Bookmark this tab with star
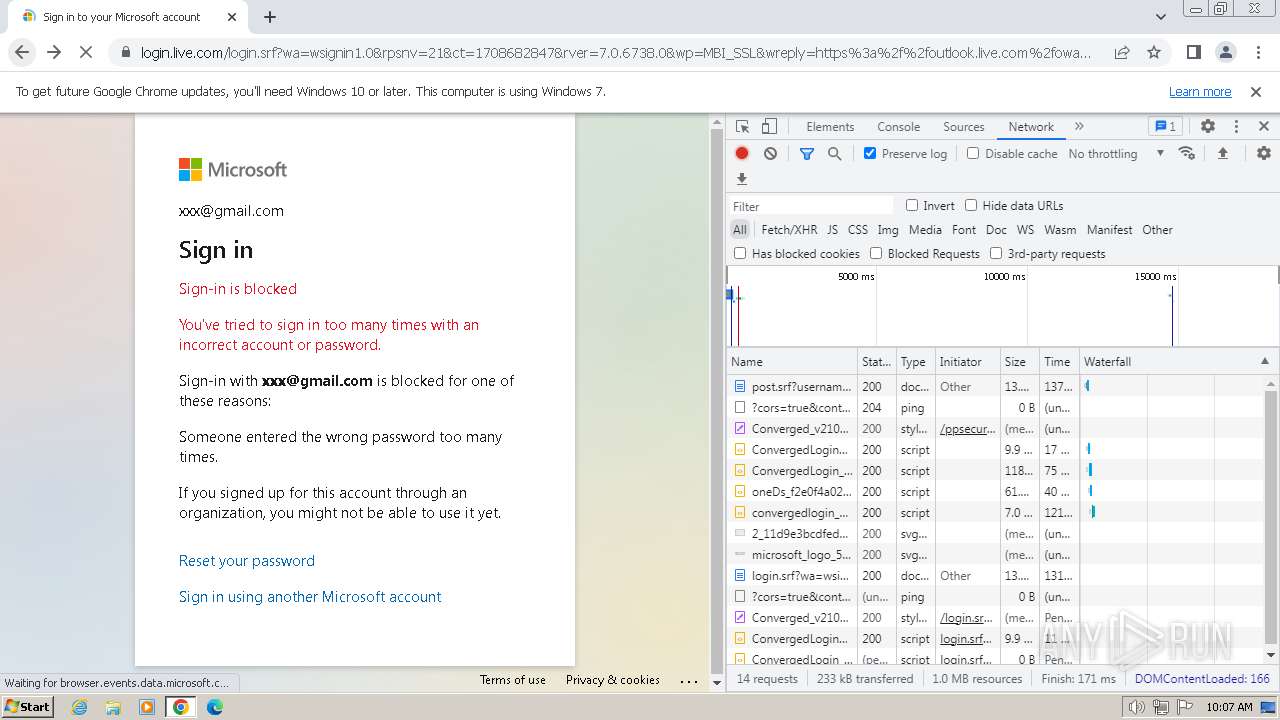The image size is (1280, 720). pyautogui.click(x=1154, y=53)
